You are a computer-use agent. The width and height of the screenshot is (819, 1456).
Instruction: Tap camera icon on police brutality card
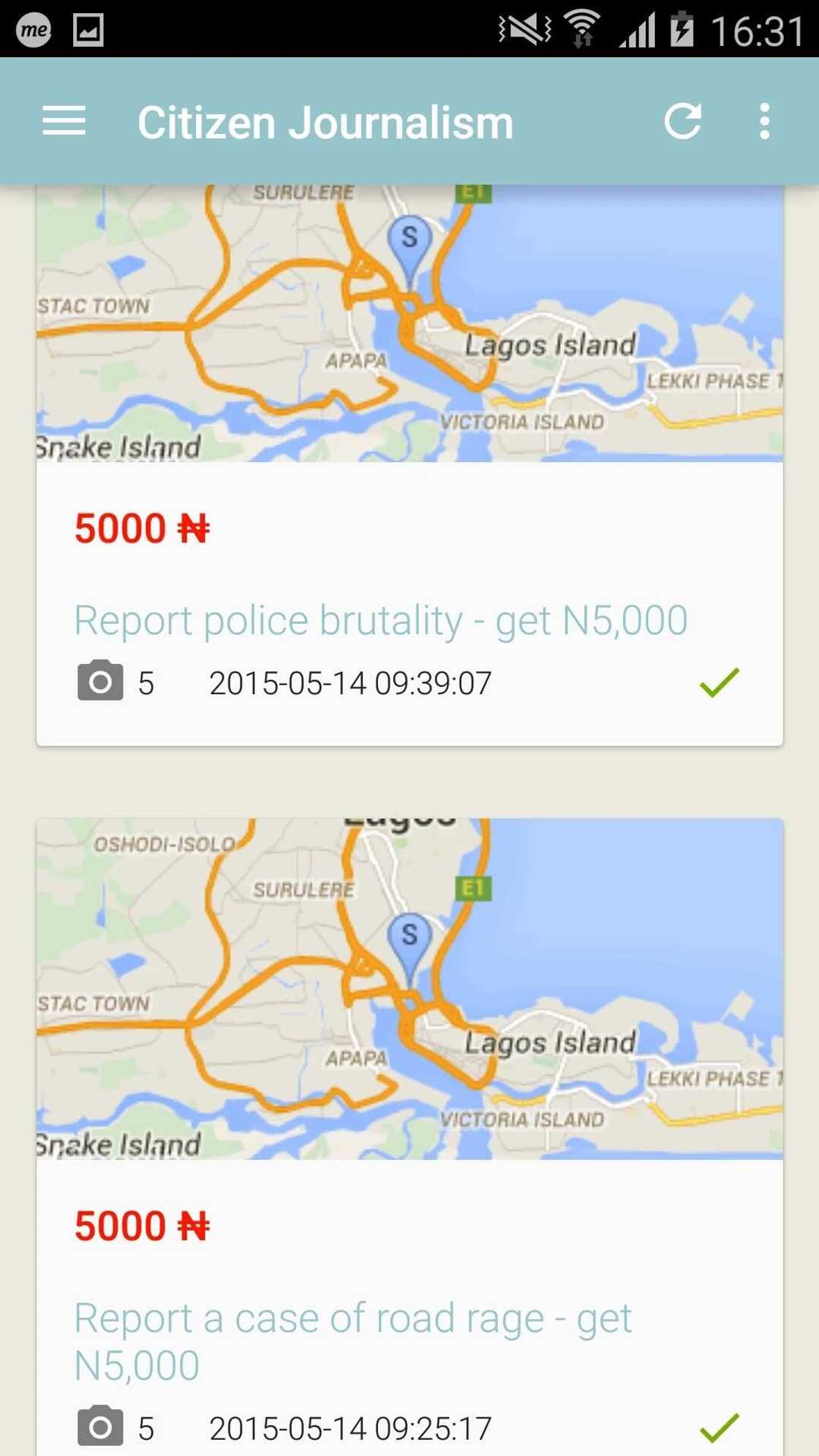[100, 682]
